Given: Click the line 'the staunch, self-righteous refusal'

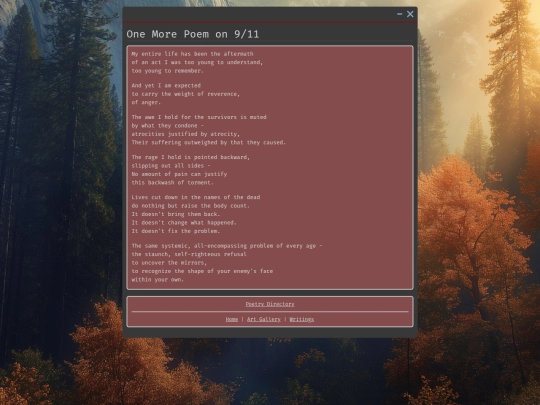Looking at the screenshot, I should (189, 254).
